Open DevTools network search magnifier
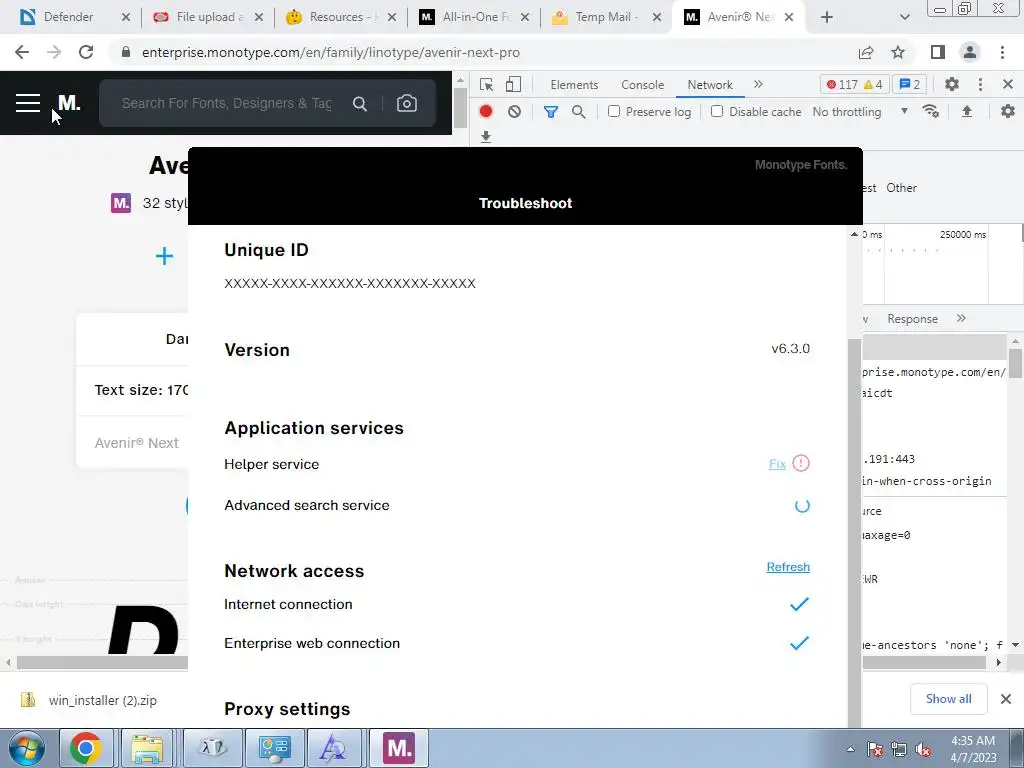The width and height of the screenshot is (1024, 768). tap(578, 112)
